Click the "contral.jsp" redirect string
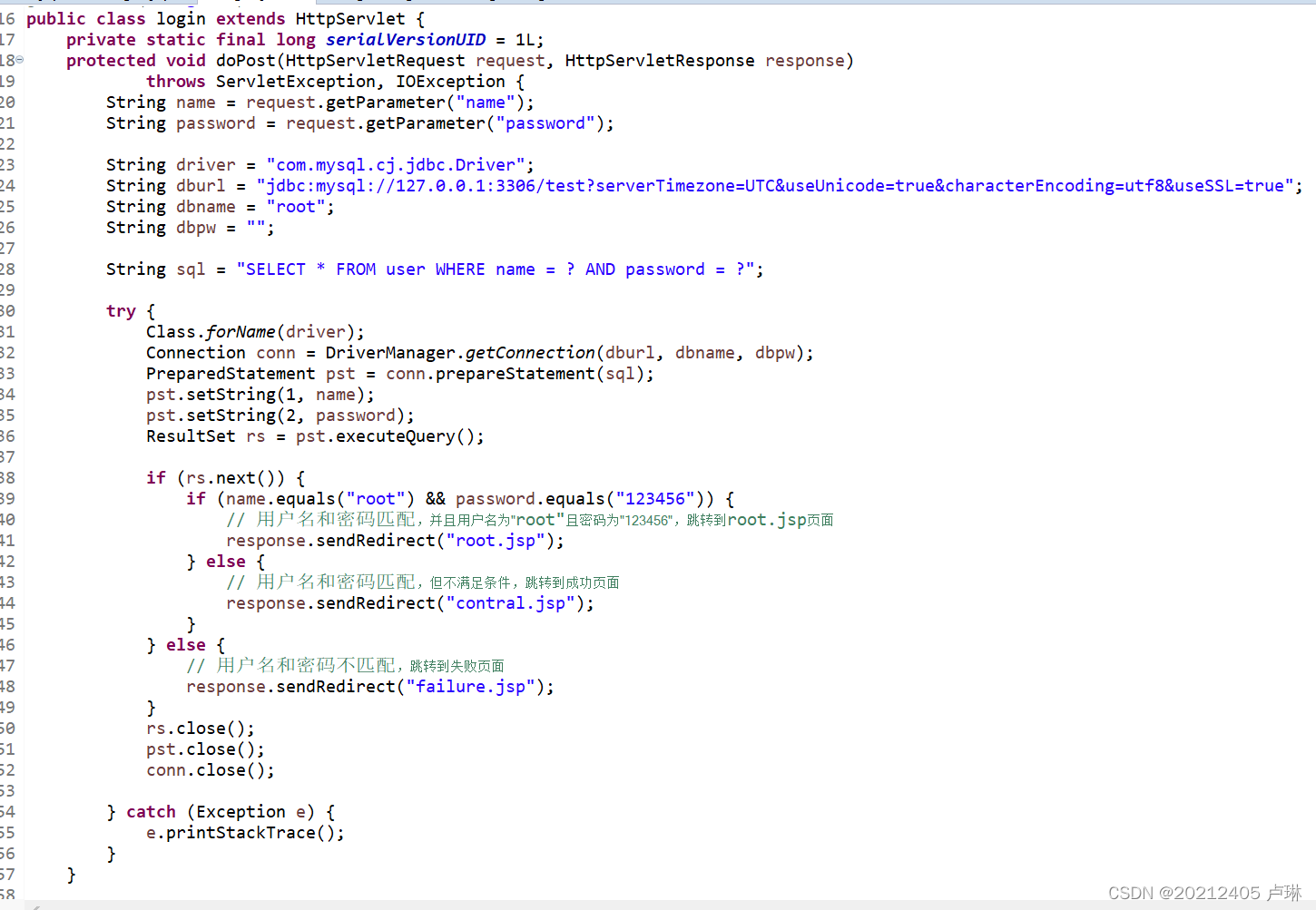1316x910 pixels. click(x=510, y=603)
